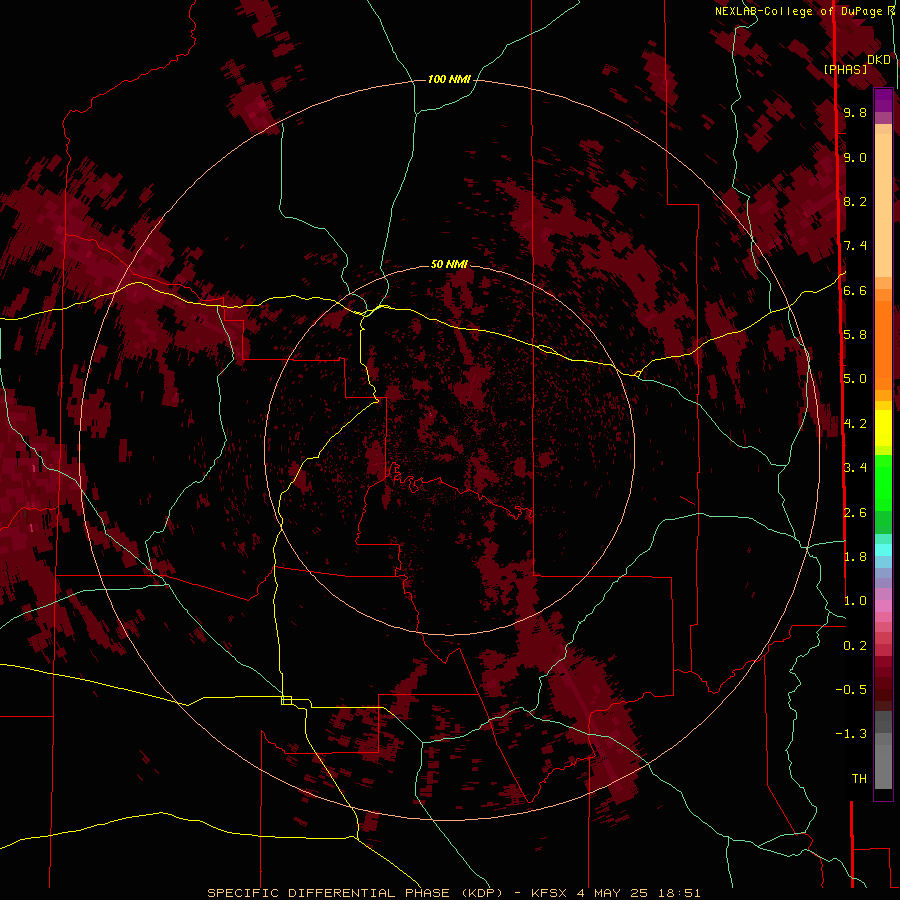
Task: Click the 9.8 value on the color scale
Action: (x=855, y=112)
